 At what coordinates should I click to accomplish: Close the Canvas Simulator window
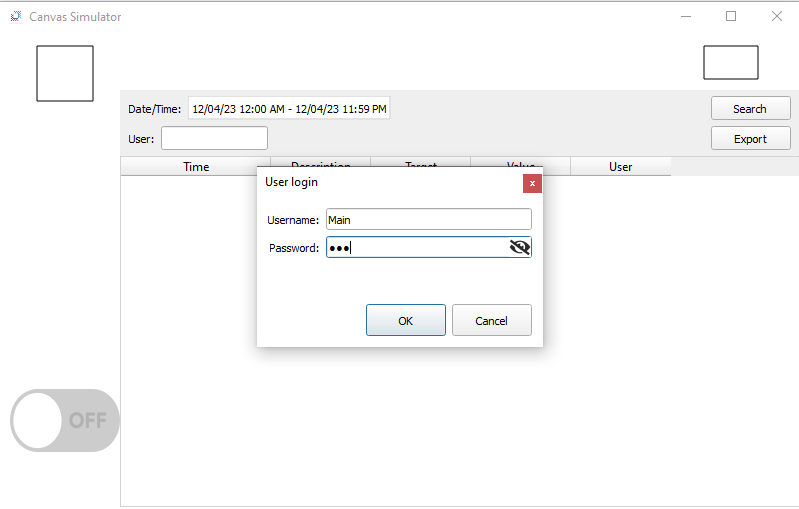coord(777,16)
